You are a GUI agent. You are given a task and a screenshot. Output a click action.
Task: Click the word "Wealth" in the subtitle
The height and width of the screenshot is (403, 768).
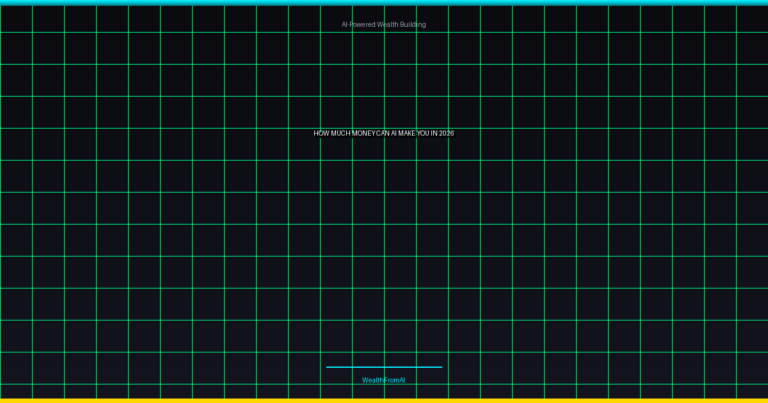pos(388,24)
